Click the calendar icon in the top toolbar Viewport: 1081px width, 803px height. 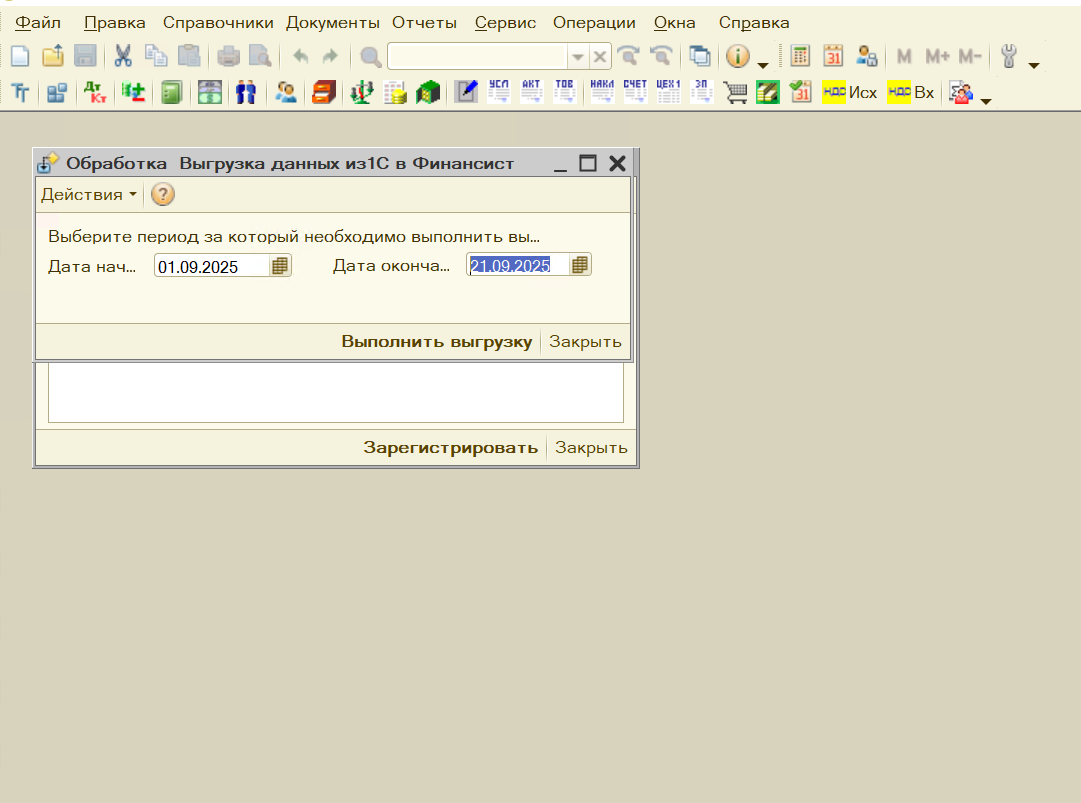(833, 57)
